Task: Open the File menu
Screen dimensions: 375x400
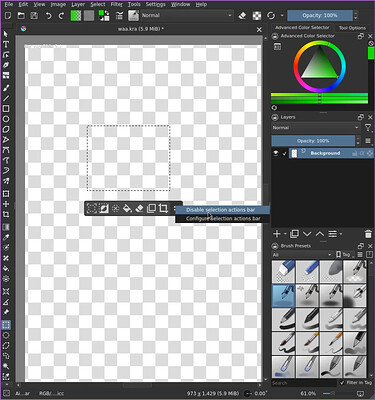Action: (x=9, y=4)
